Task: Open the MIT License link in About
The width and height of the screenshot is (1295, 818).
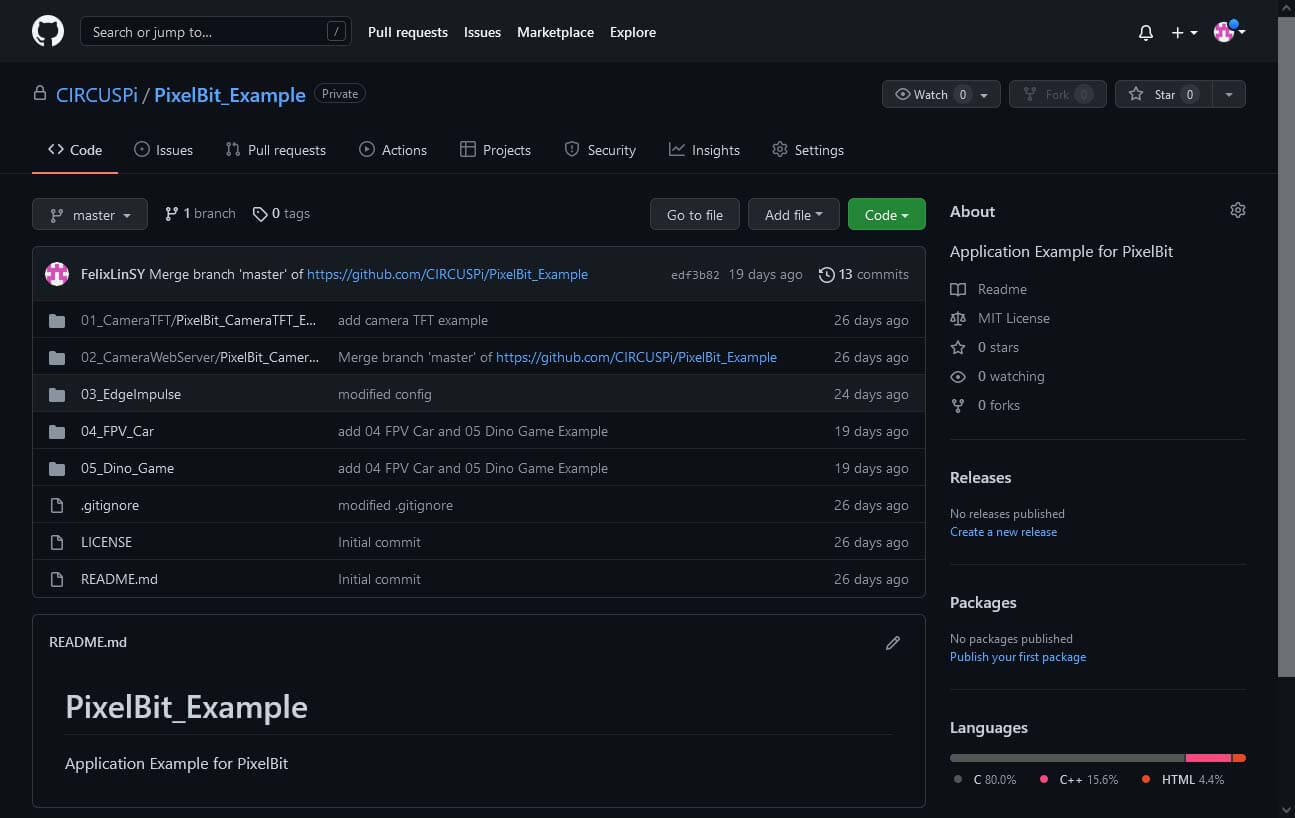Action: click(1000, 318)
